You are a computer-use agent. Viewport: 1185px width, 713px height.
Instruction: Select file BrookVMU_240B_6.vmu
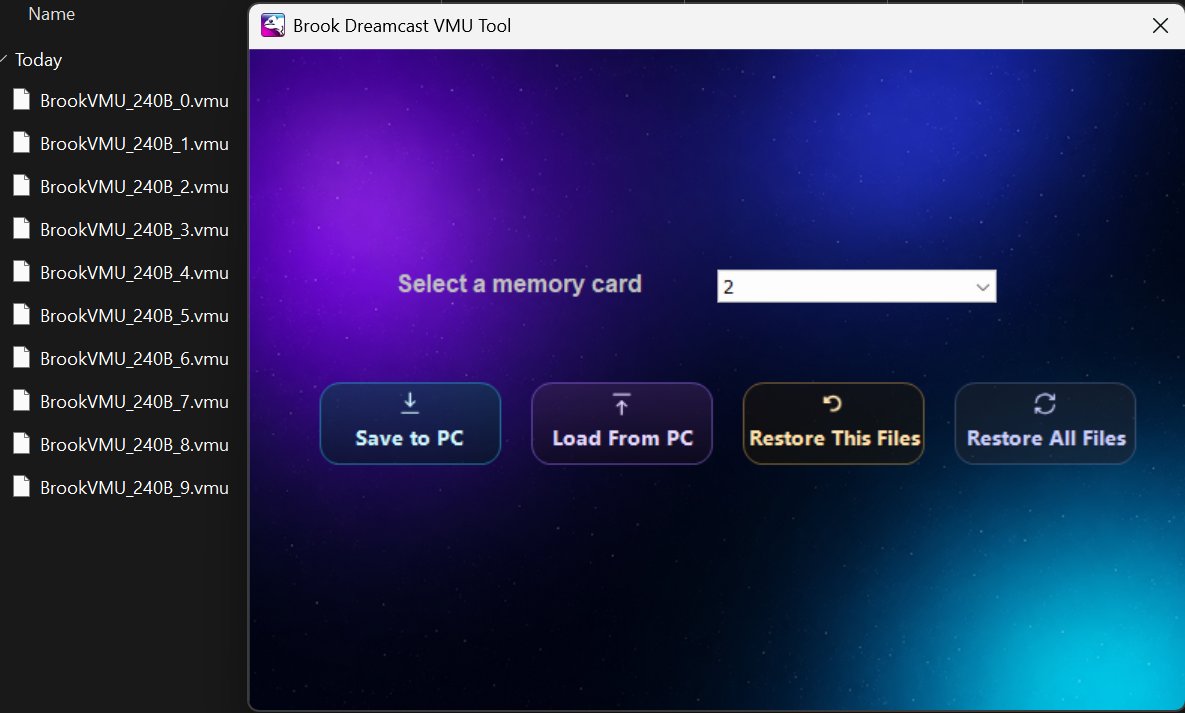tap(121, 359)
